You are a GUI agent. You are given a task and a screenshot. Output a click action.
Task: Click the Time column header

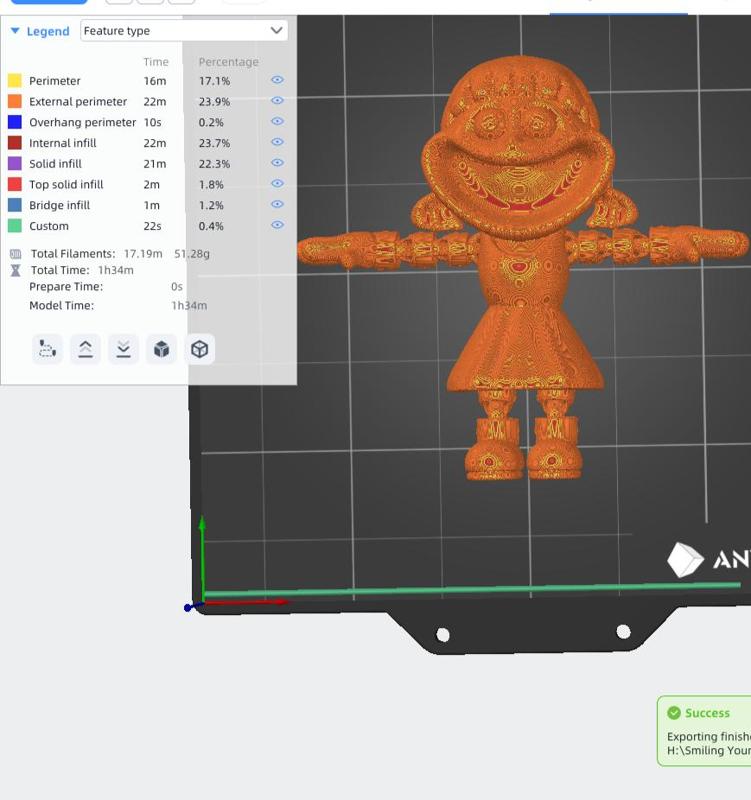(156, 62)
